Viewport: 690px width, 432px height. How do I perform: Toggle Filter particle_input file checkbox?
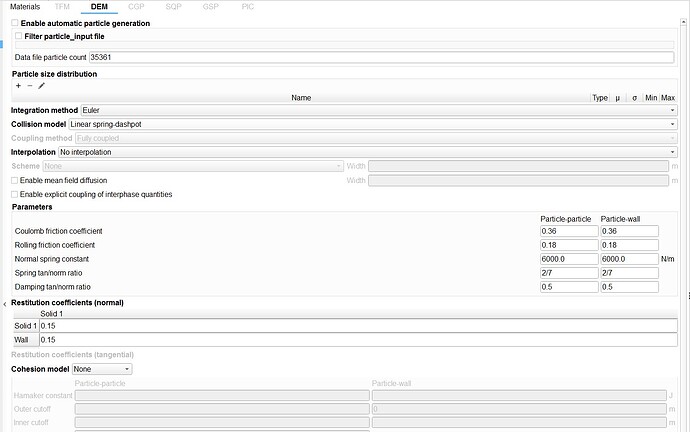coord(18,36)
